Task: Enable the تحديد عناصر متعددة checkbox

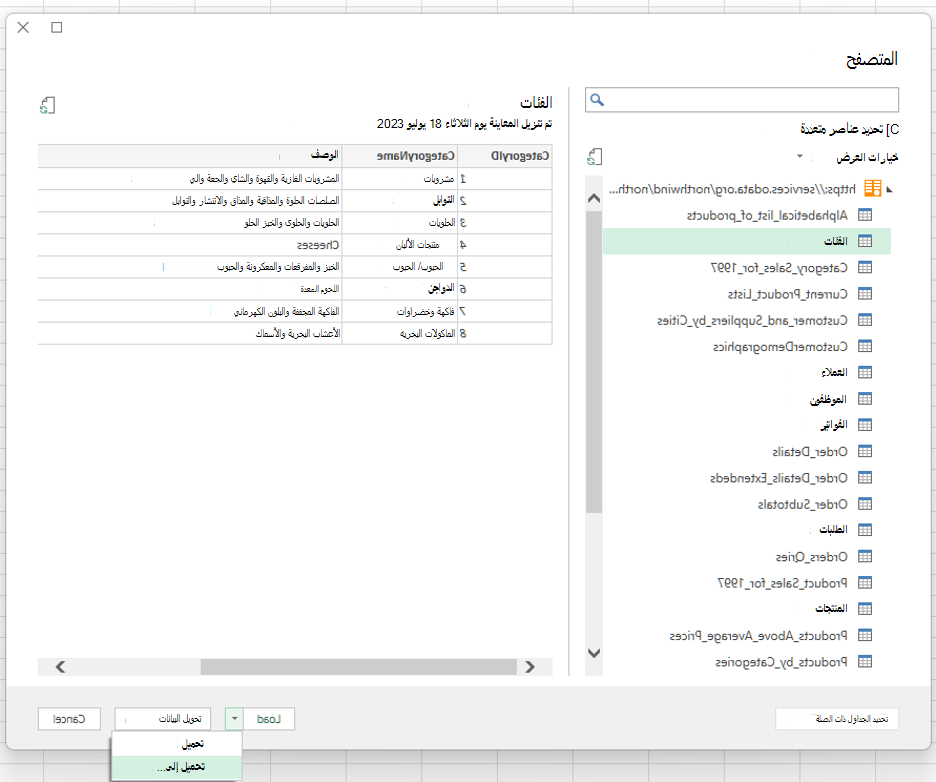Action: click(x=893, y=129)
